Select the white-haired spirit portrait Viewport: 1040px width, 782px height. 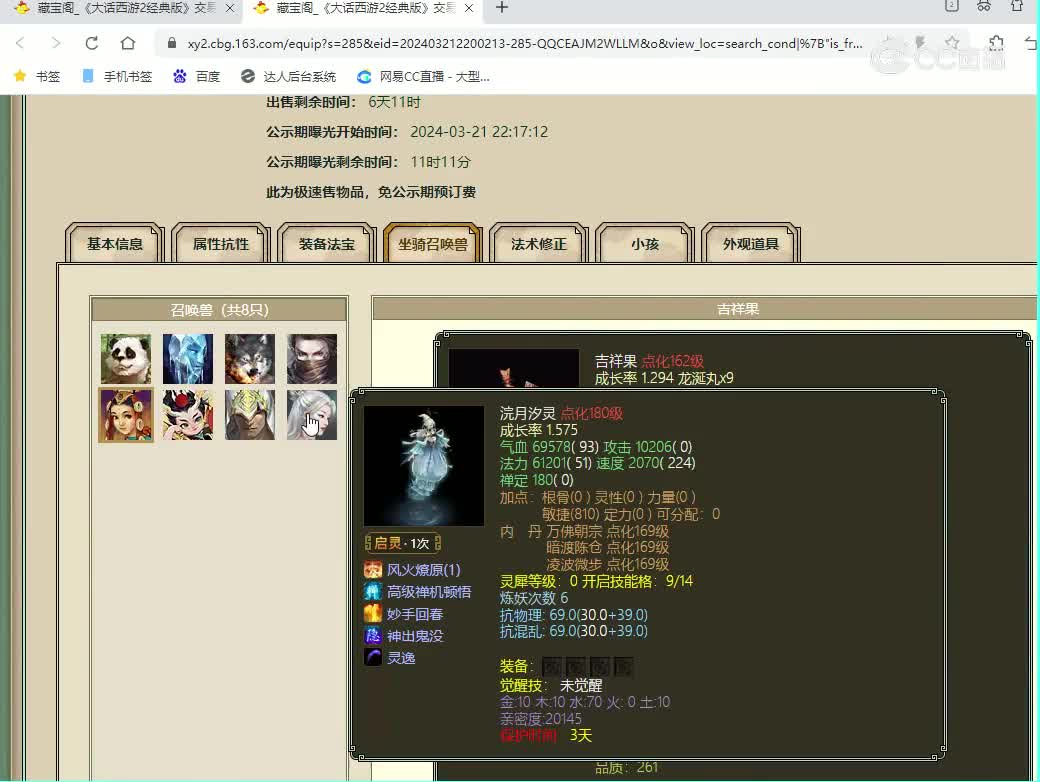pos(312,415)
